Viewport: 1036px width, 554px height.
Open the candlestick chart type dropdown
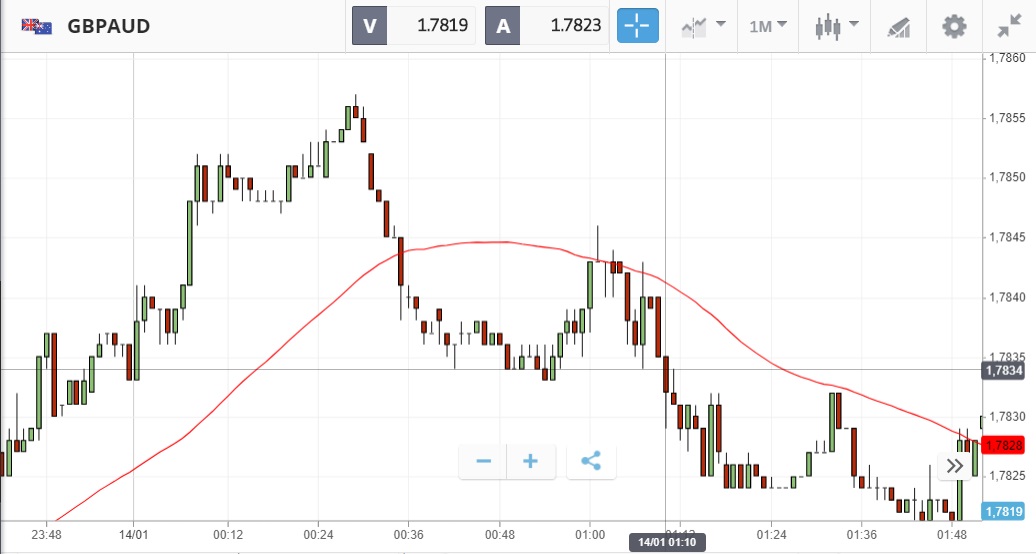pos(837,26)
